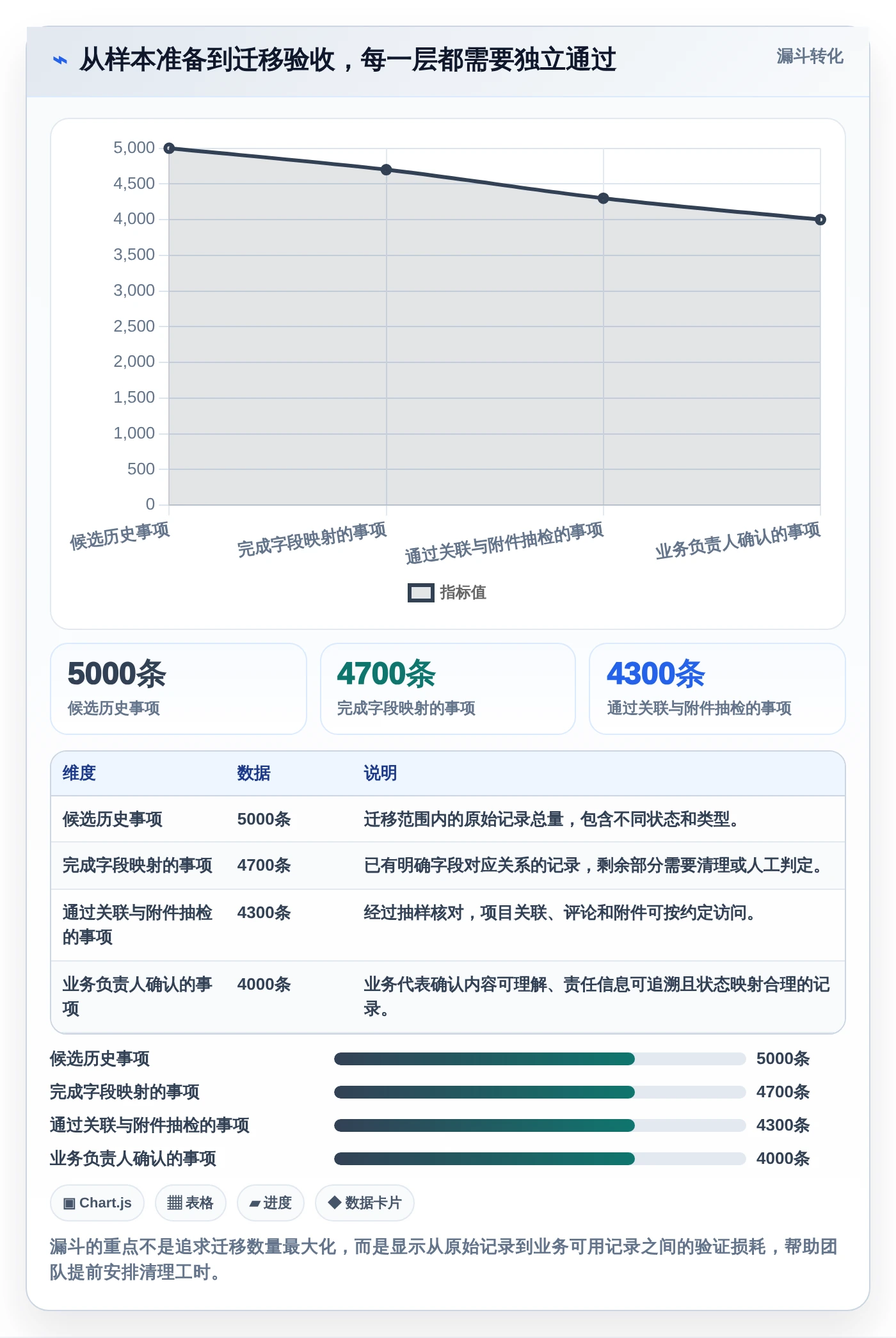Viewport: 896px width, 1338px height.
Task: Click progress bar for 完成字段映射的事项
Action: point(540,1092)
